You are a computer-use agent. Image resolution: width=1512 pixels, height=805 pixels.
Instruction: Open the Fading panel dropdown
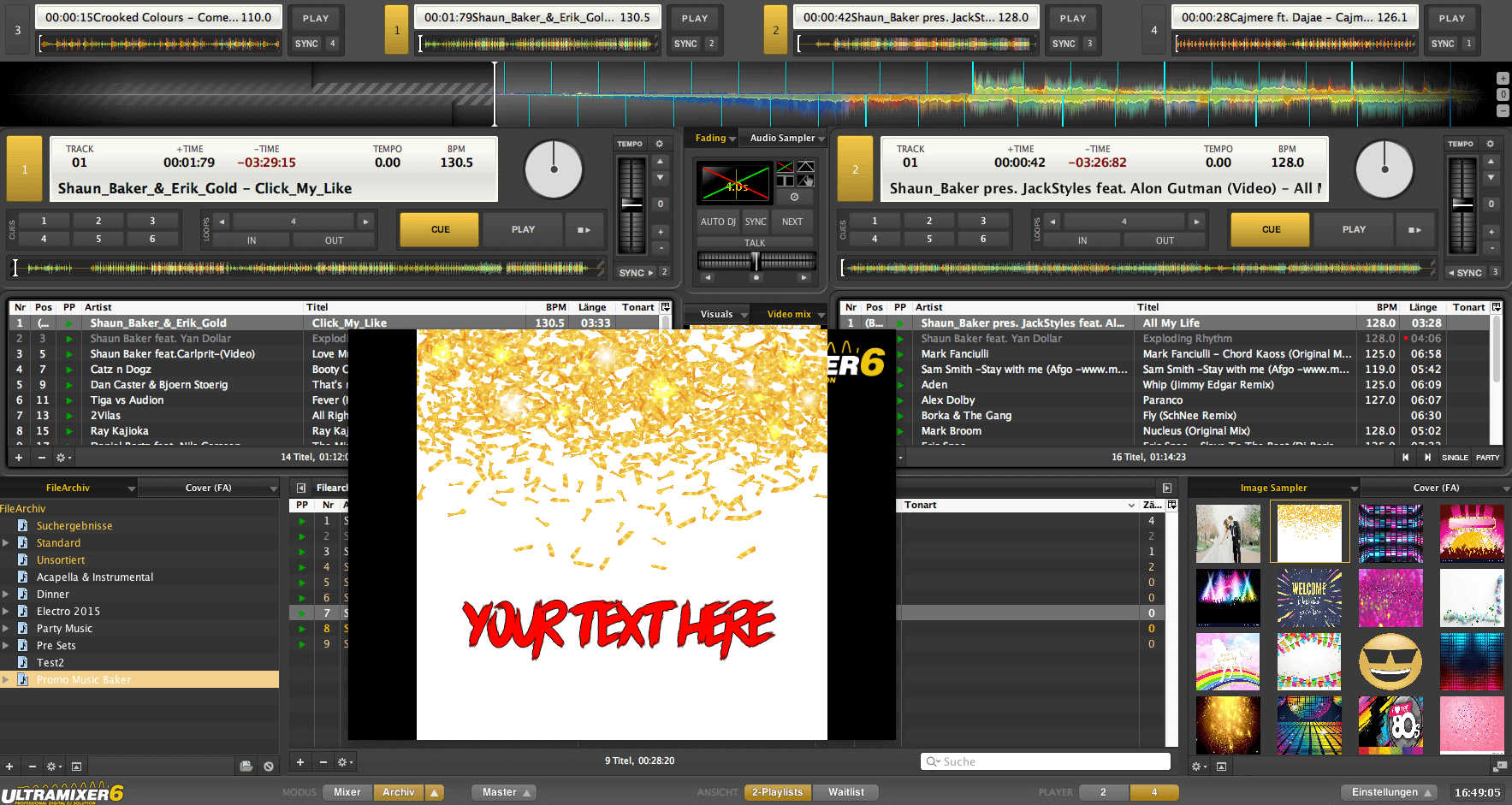(x=715, y=139)
